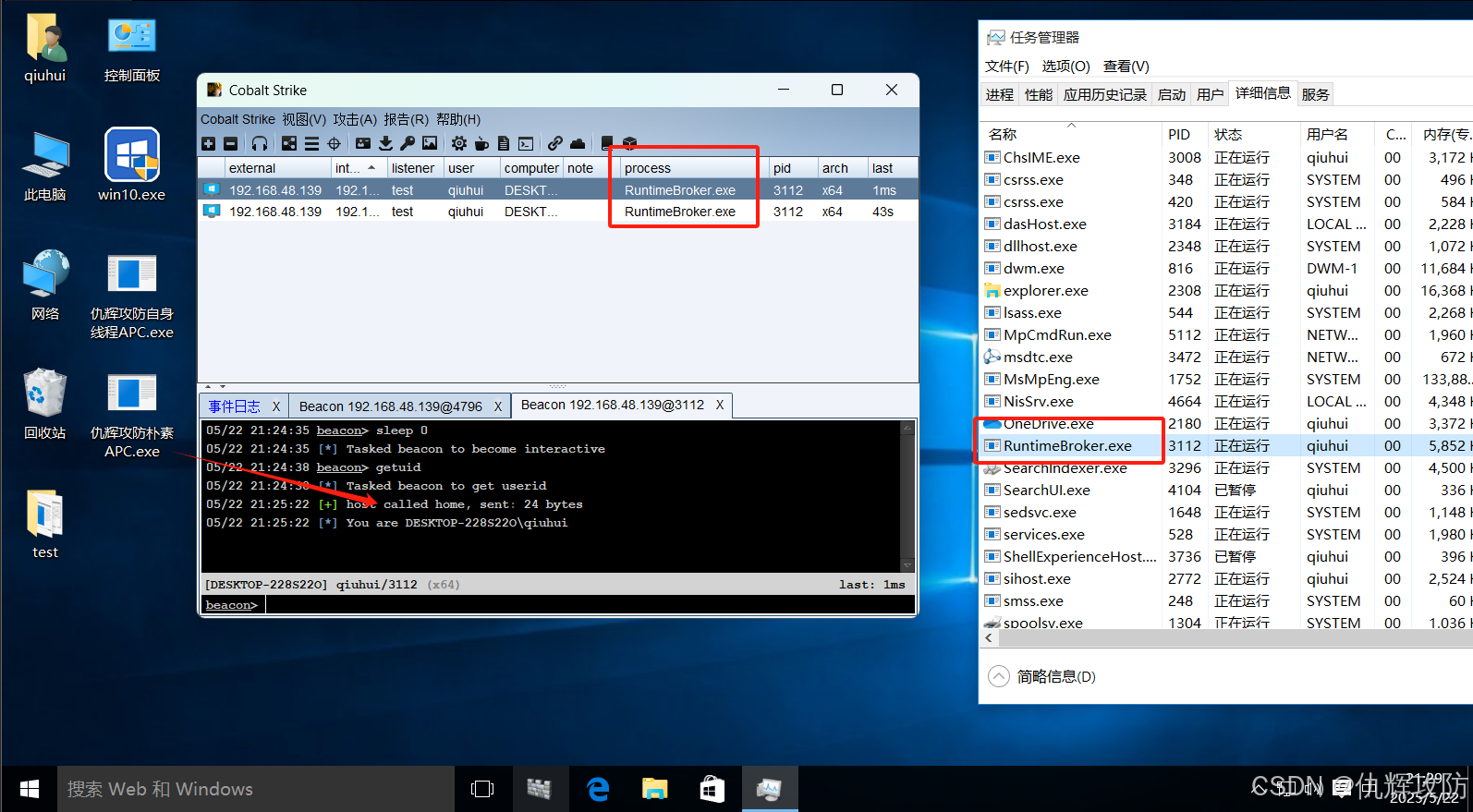
Task: Close the Beacon @3112 tab
Action: (x=720, y=405)
